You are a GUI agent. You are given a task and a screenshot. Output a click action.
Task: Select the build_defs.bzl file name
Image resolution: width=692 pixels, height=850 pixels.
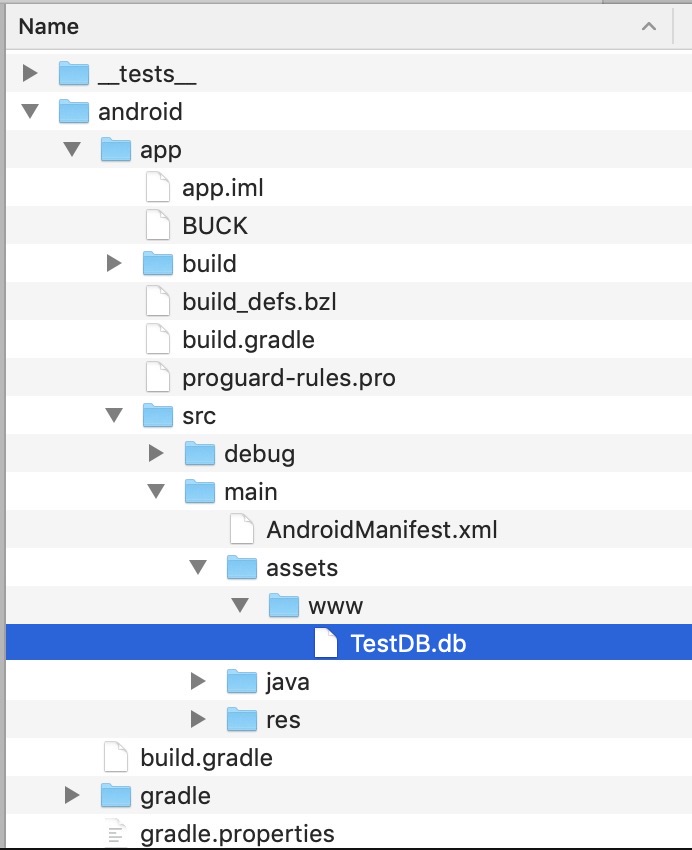260,301
